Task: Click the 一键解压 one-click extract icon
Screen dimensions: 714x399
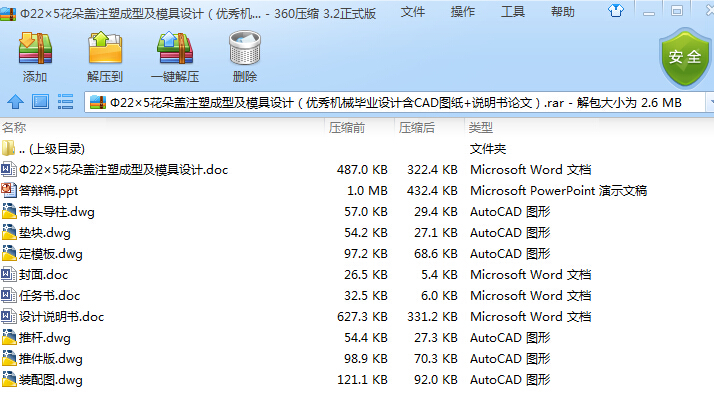Action: click(175, 48)
